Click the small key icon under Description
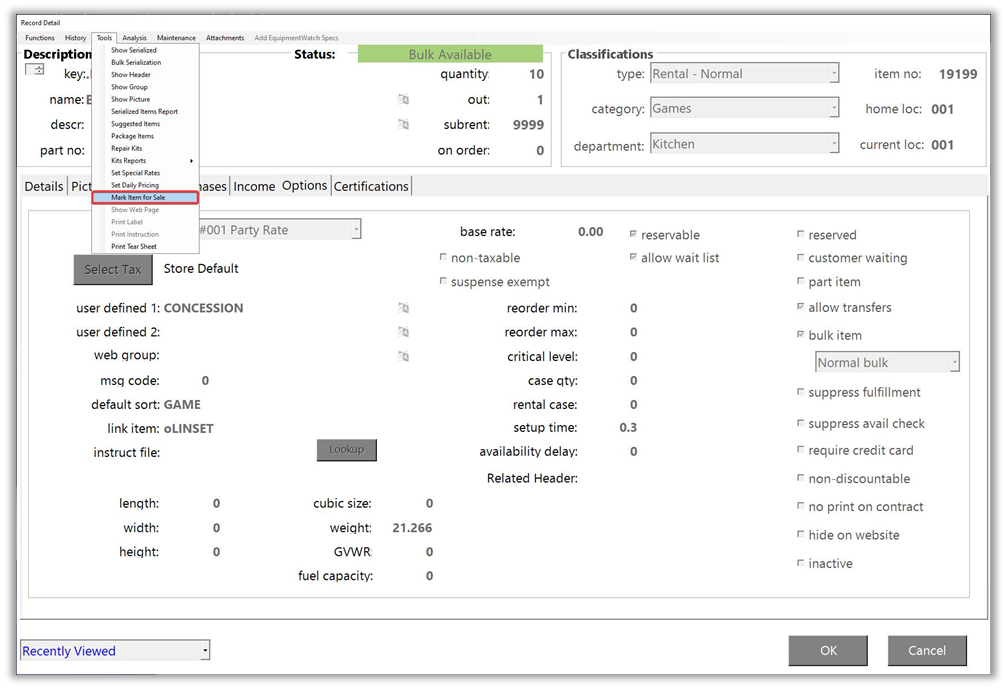 (35, 70)
